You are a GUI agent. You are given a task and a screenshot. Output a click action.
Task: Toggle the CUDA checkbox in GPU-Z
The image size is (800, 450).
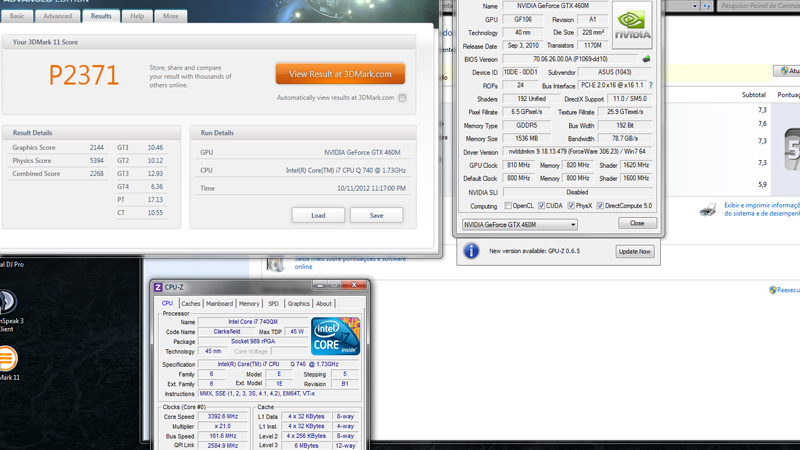pyautogui.click(x=541, y=206)
